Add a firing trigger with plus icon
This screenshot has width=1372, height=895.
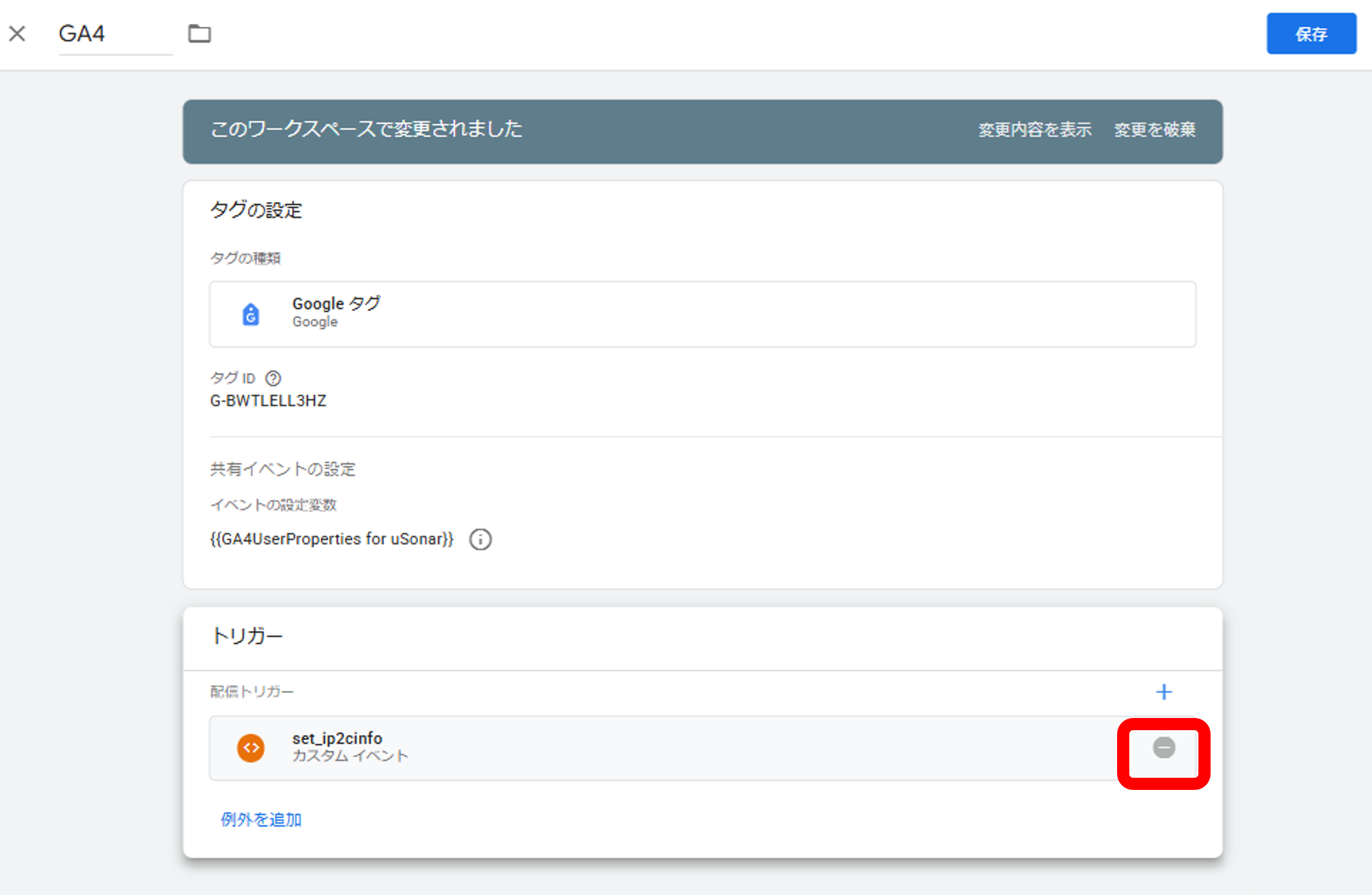pos(1164,692)
